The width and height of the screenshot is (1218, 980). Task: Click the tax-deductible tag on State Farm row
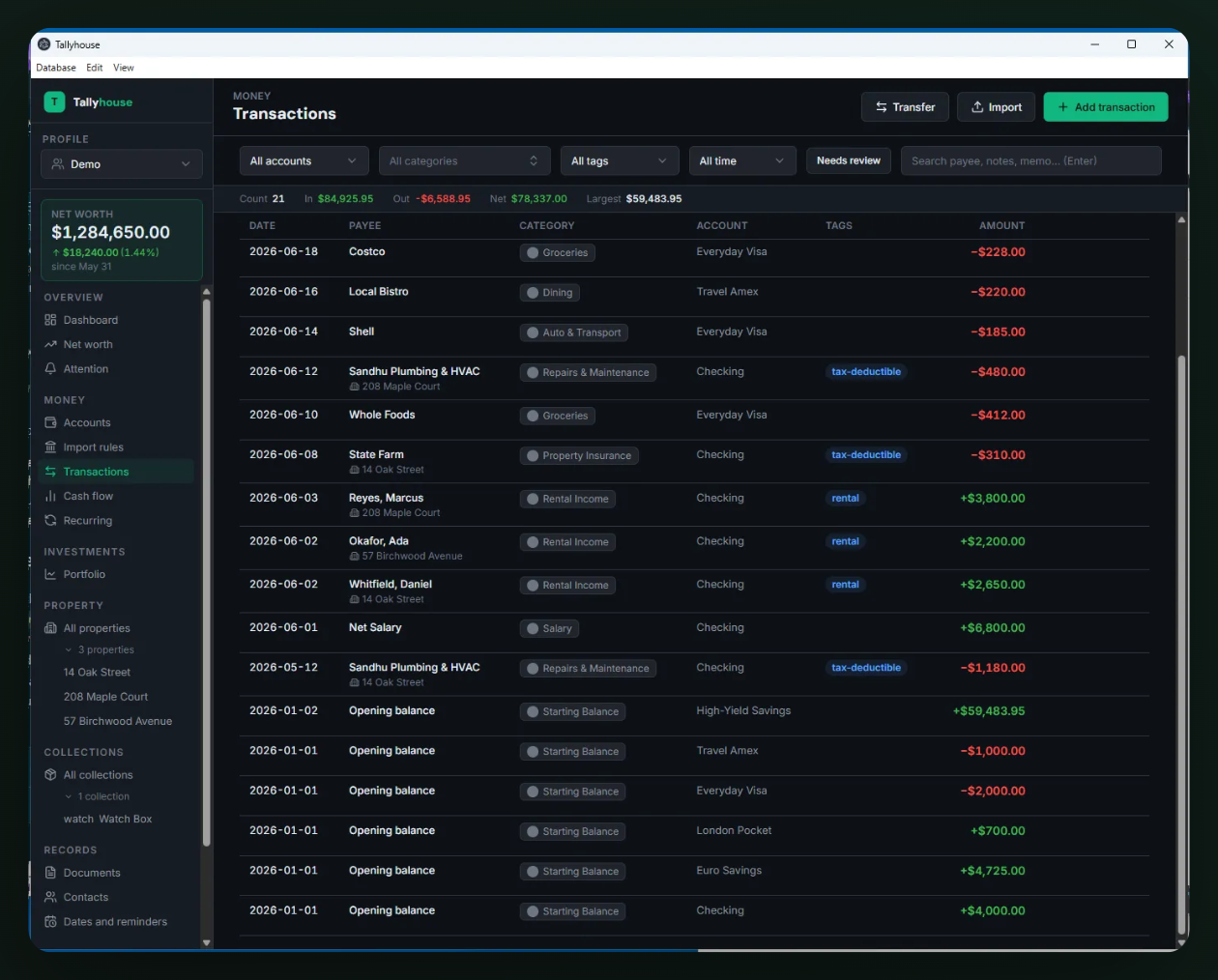[866, 455]
